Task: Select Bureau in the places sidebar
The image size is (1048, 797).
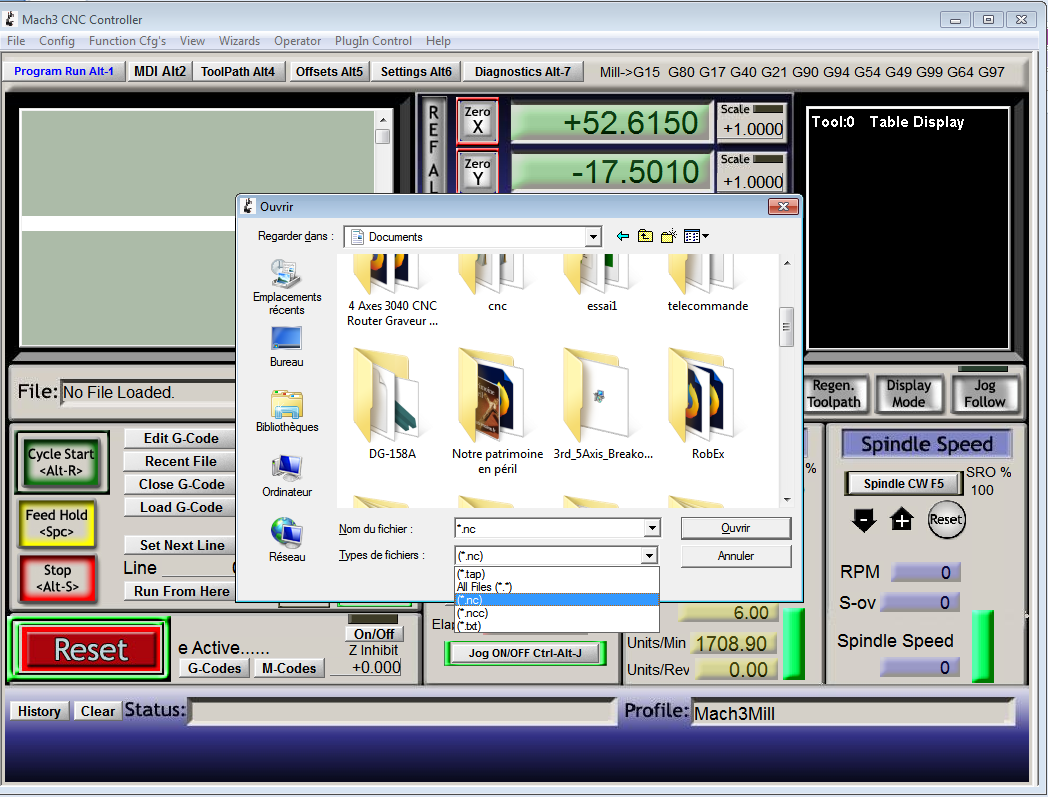Action: pos(287,347)
